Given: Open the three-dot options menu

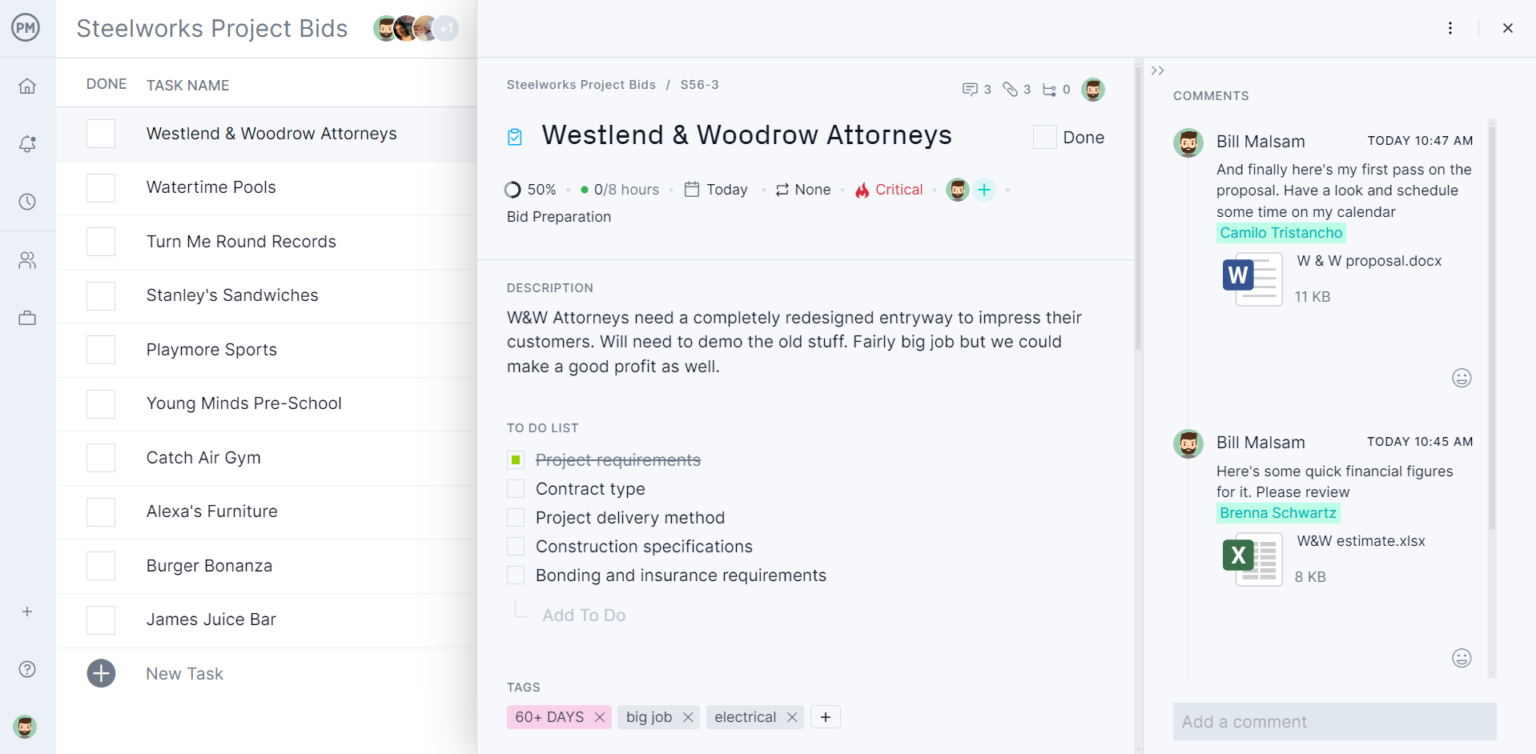Looking at the screenshot, I should pos(1450,28).
